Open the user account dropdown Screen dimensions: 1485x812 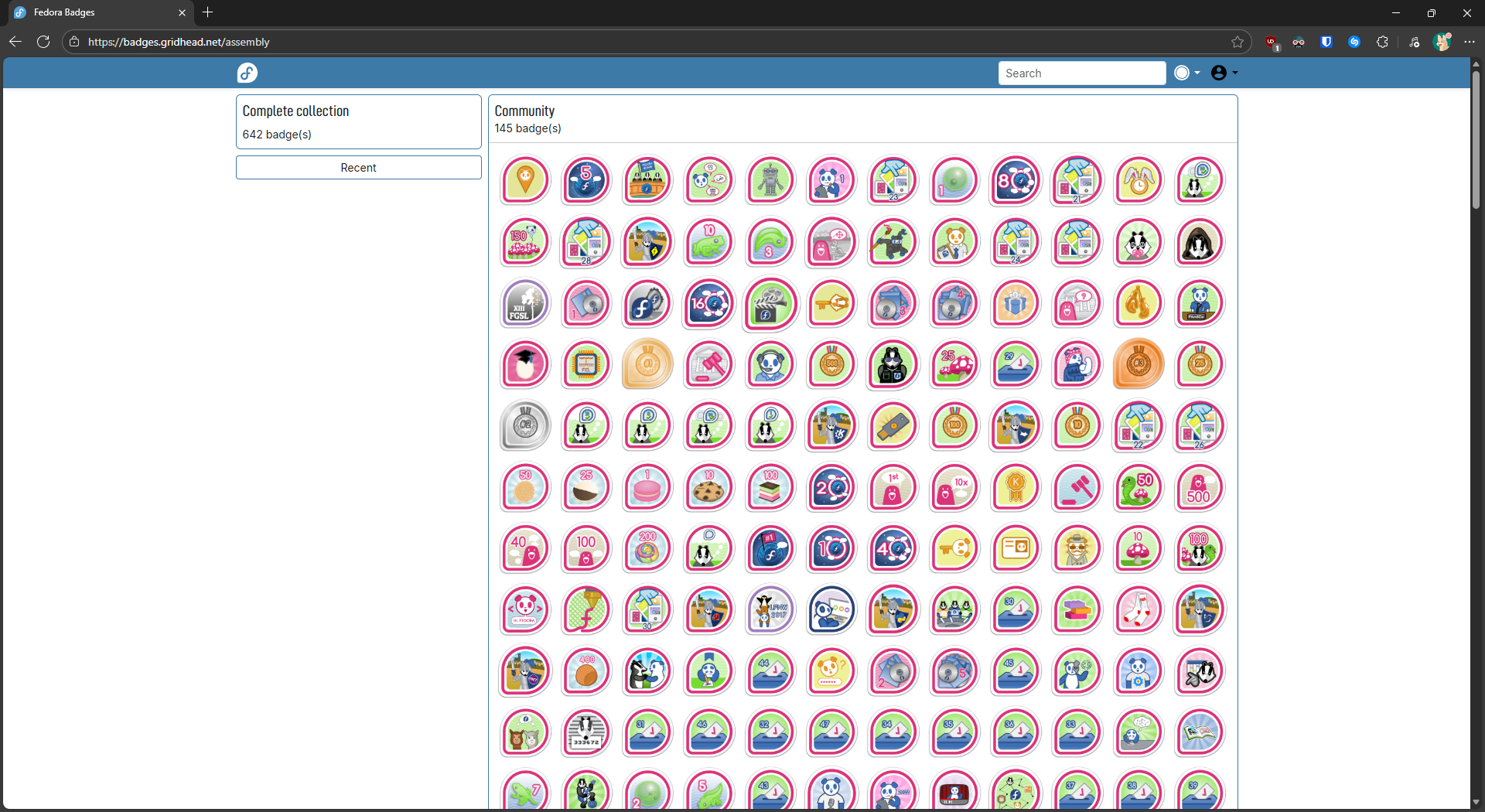(1224, 73)
